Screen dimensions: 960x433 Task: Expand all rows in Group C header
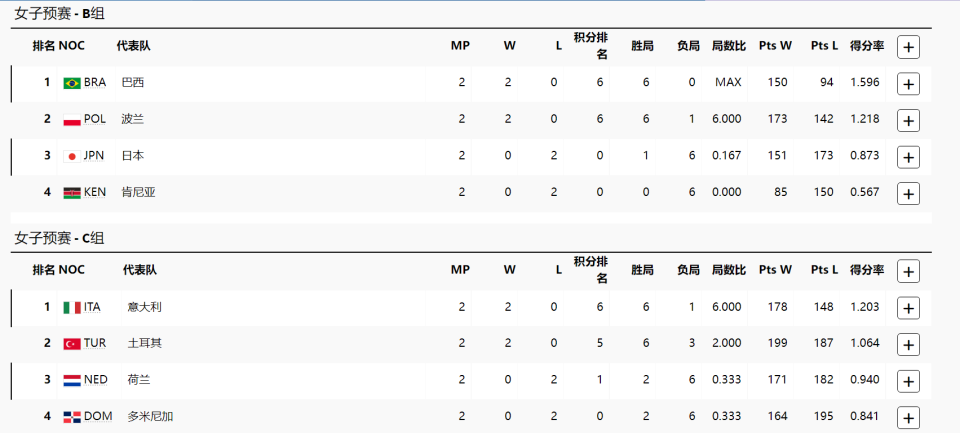click(908, 271)
